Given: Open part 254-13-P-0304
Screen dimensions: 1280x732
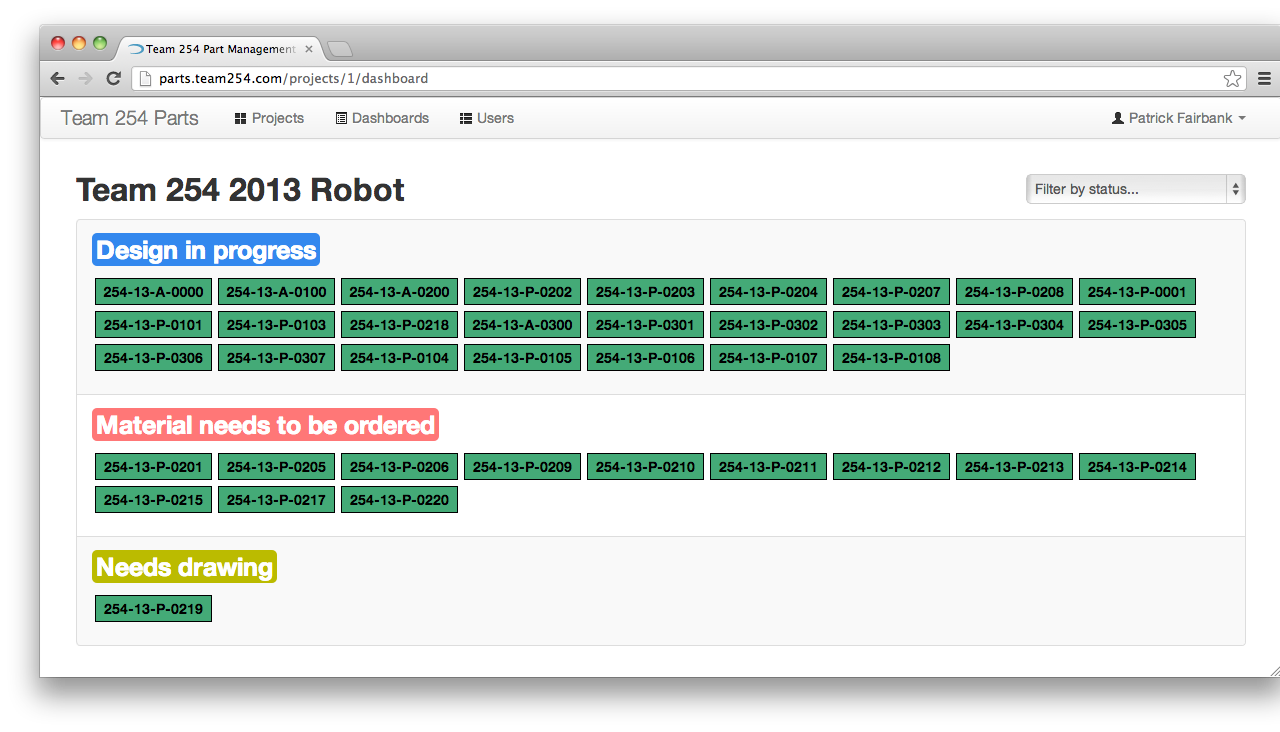Looking at the screenshot, I should 1014,325.
